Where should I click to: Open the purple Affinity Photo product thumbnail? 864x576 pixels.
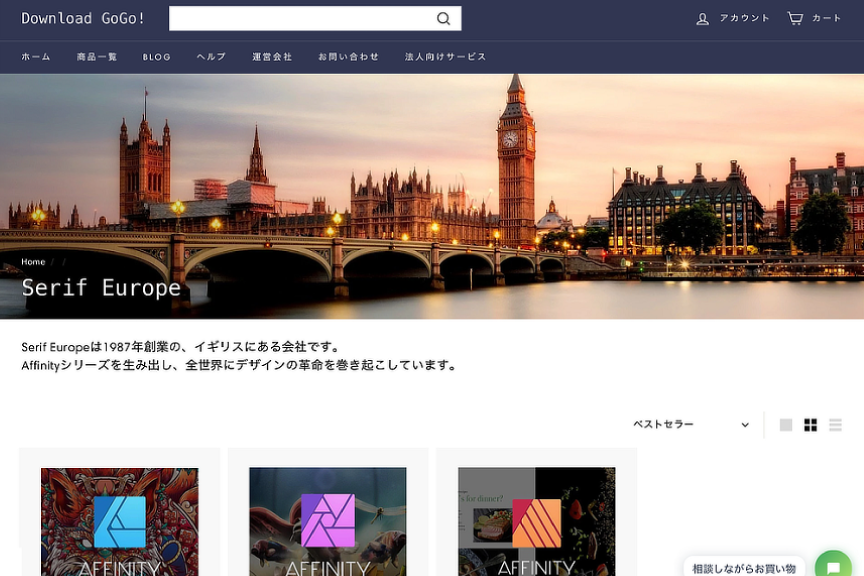pos(328,521)
